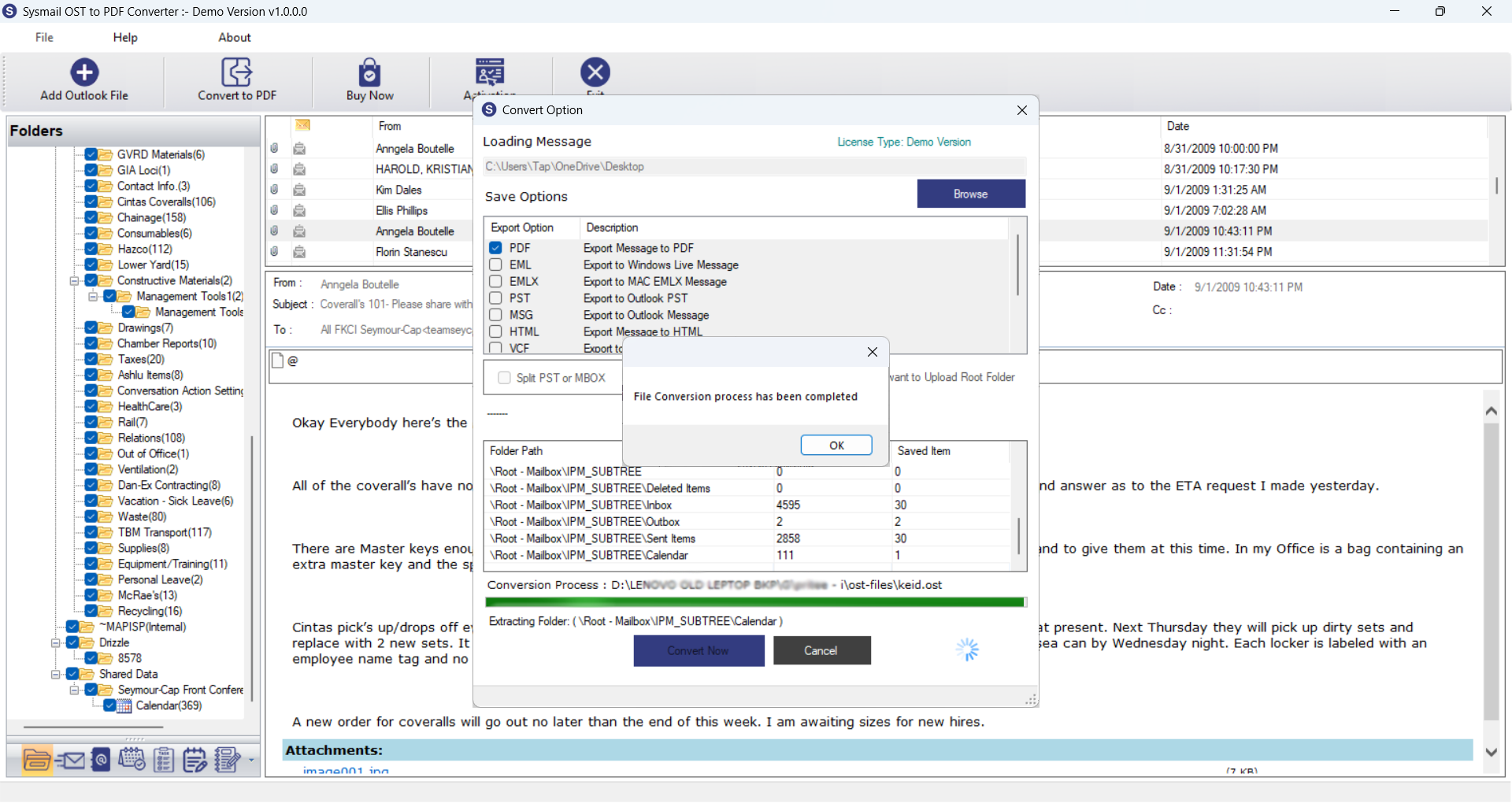Click the attachment paperclip for Kim Dales email

point(274,190)
